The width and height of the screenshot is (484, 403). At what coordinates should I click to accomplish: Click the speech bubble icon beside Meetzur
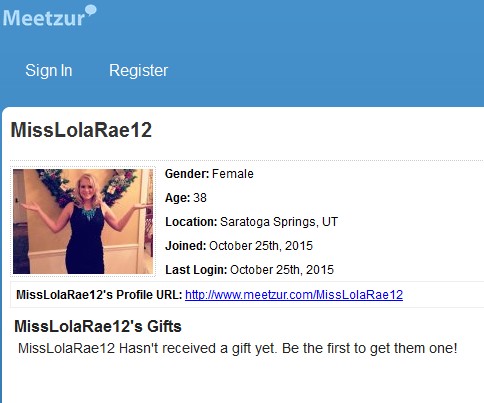[91, 10]
